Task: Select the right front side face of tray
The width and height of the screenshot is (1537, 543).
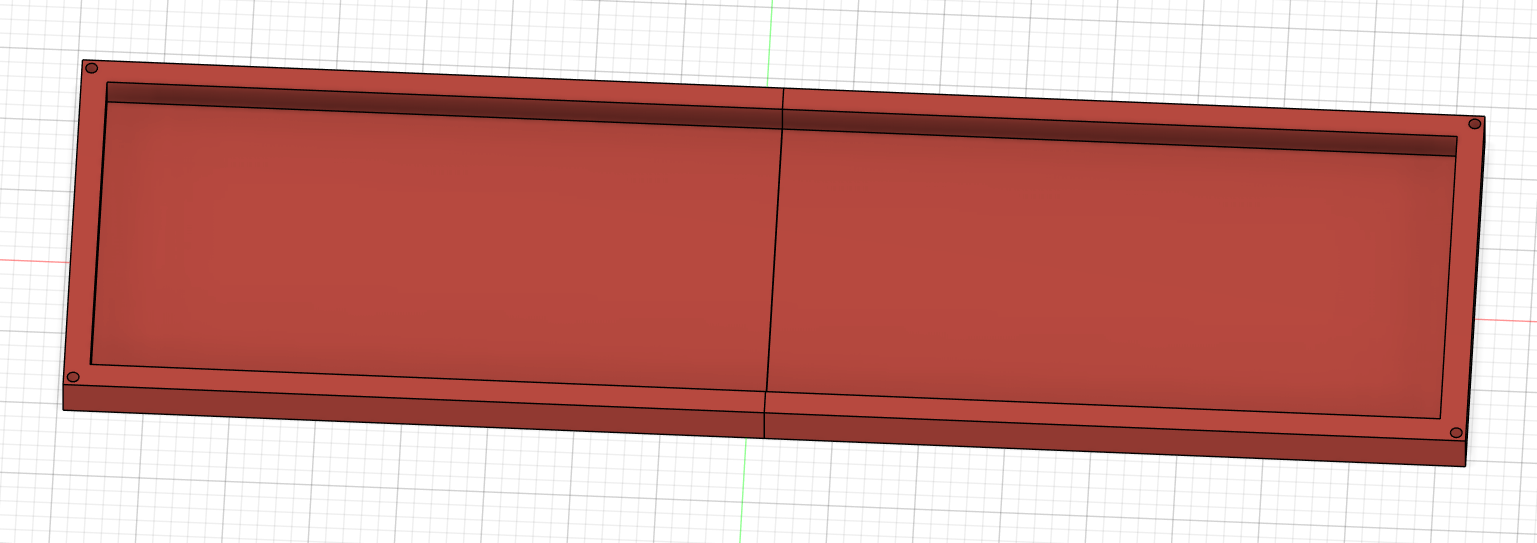Action: 1114,440
